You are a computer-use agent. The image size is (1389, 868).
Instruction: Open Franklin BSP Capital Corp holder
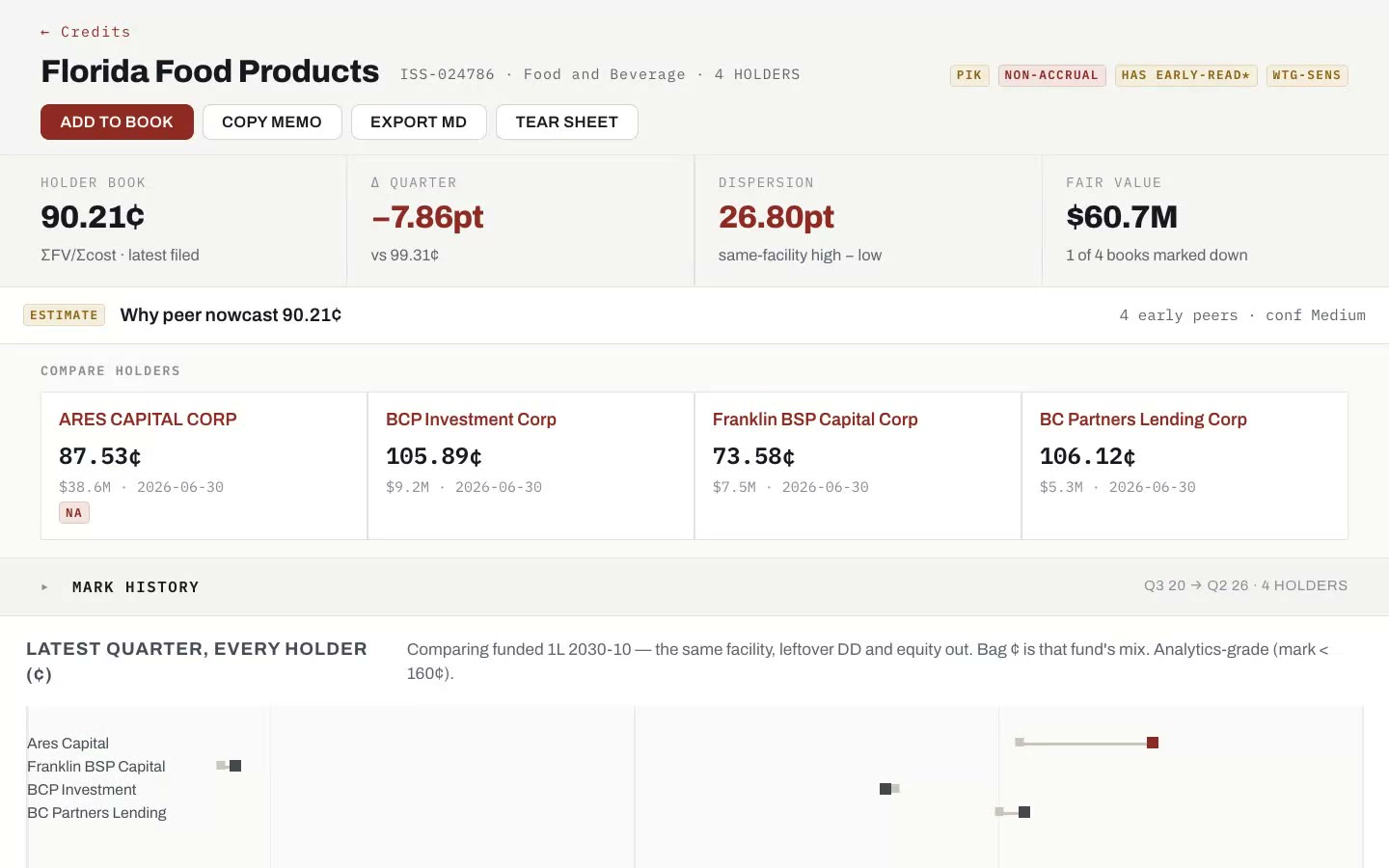858,466
